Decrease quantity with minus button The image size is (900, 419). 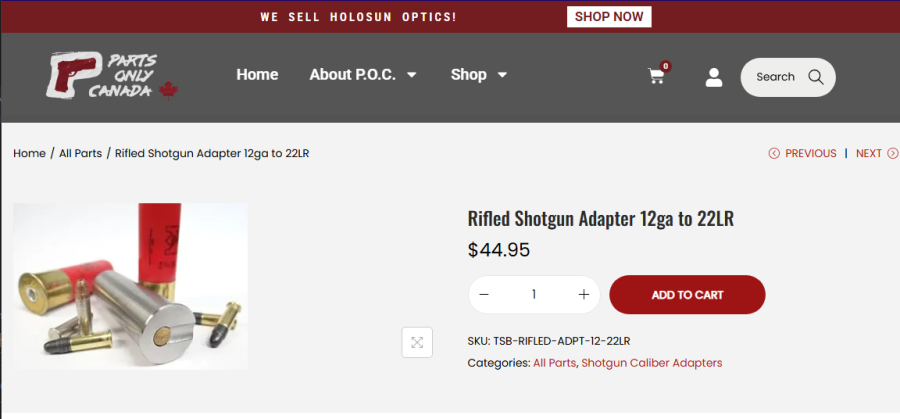[485, 295]
